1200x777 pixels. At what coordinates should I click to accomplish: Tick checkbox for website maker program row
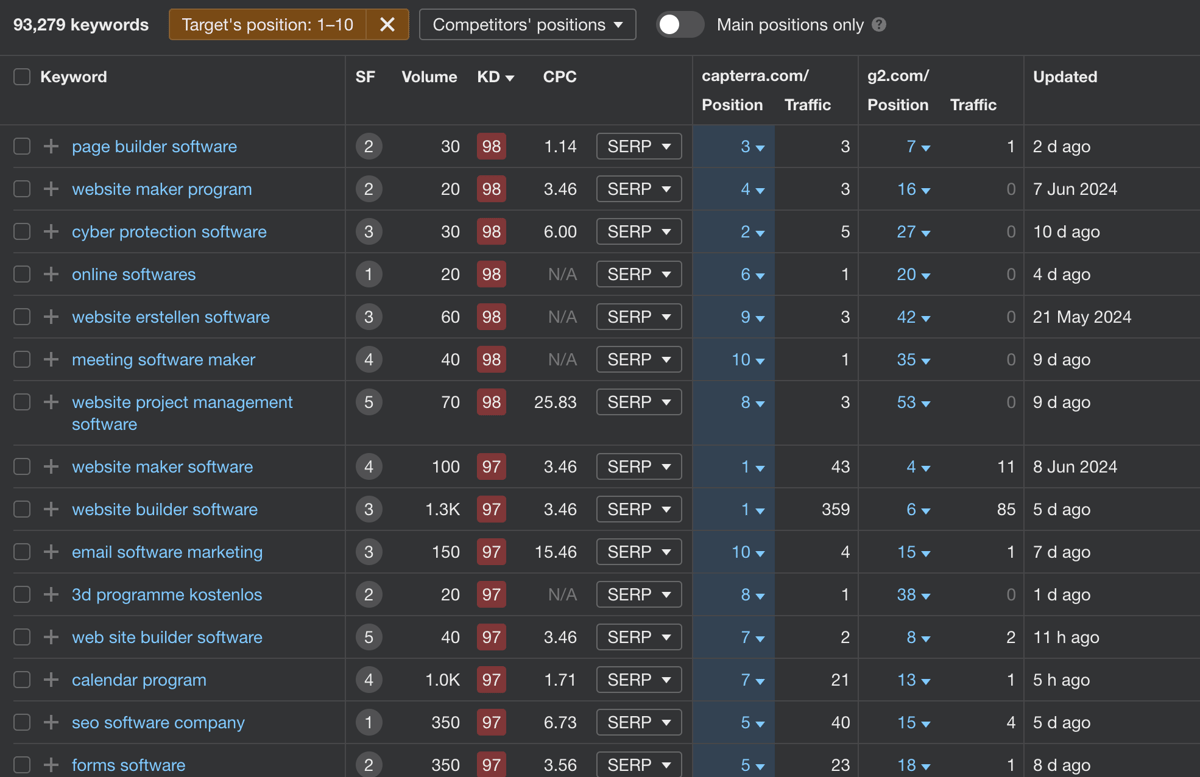point(22,190)
